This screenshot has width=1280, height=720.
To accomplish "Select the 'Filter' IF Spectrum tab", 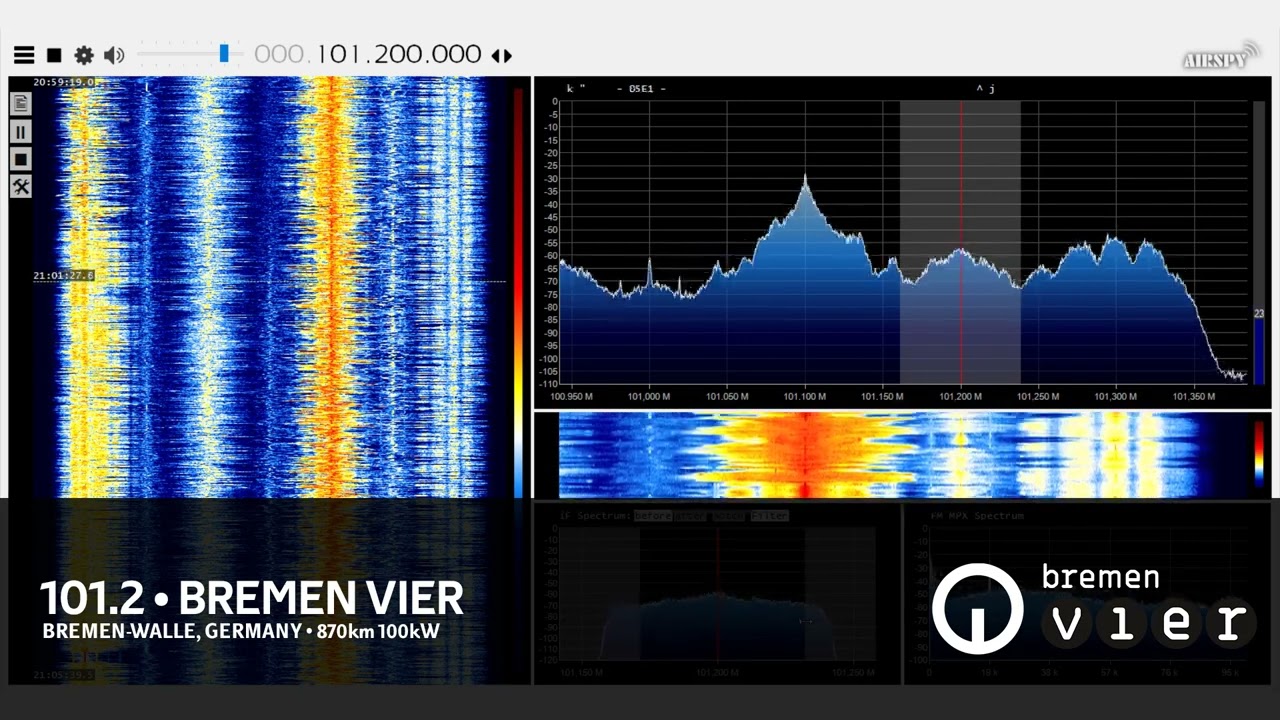I will 770,516.
